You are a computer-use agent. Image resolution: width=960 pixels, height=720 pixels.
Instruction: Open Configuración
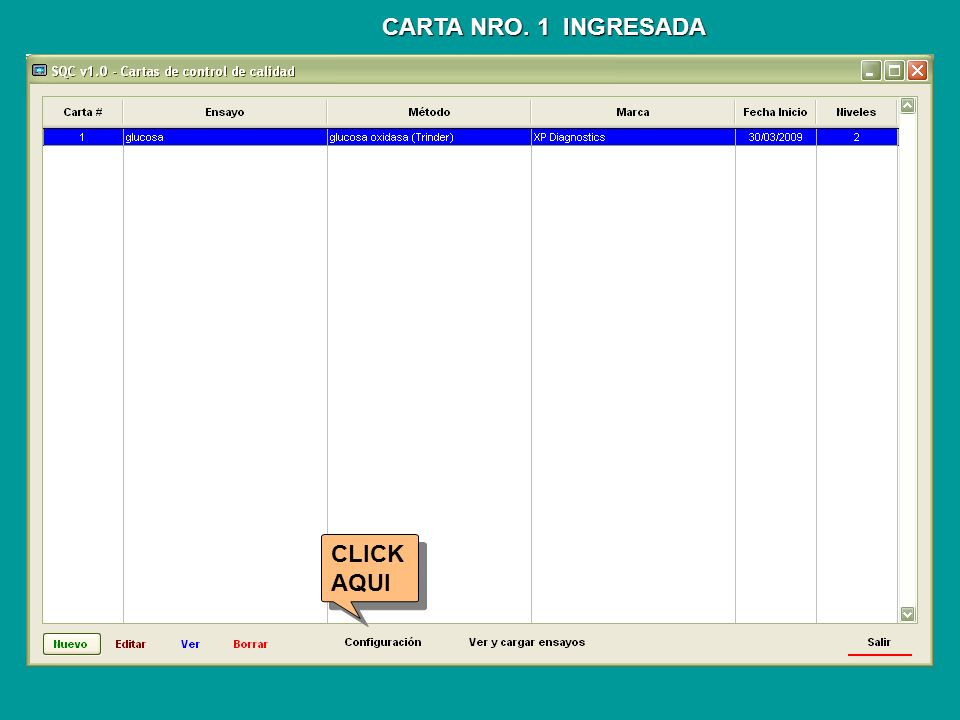(383, 642)
